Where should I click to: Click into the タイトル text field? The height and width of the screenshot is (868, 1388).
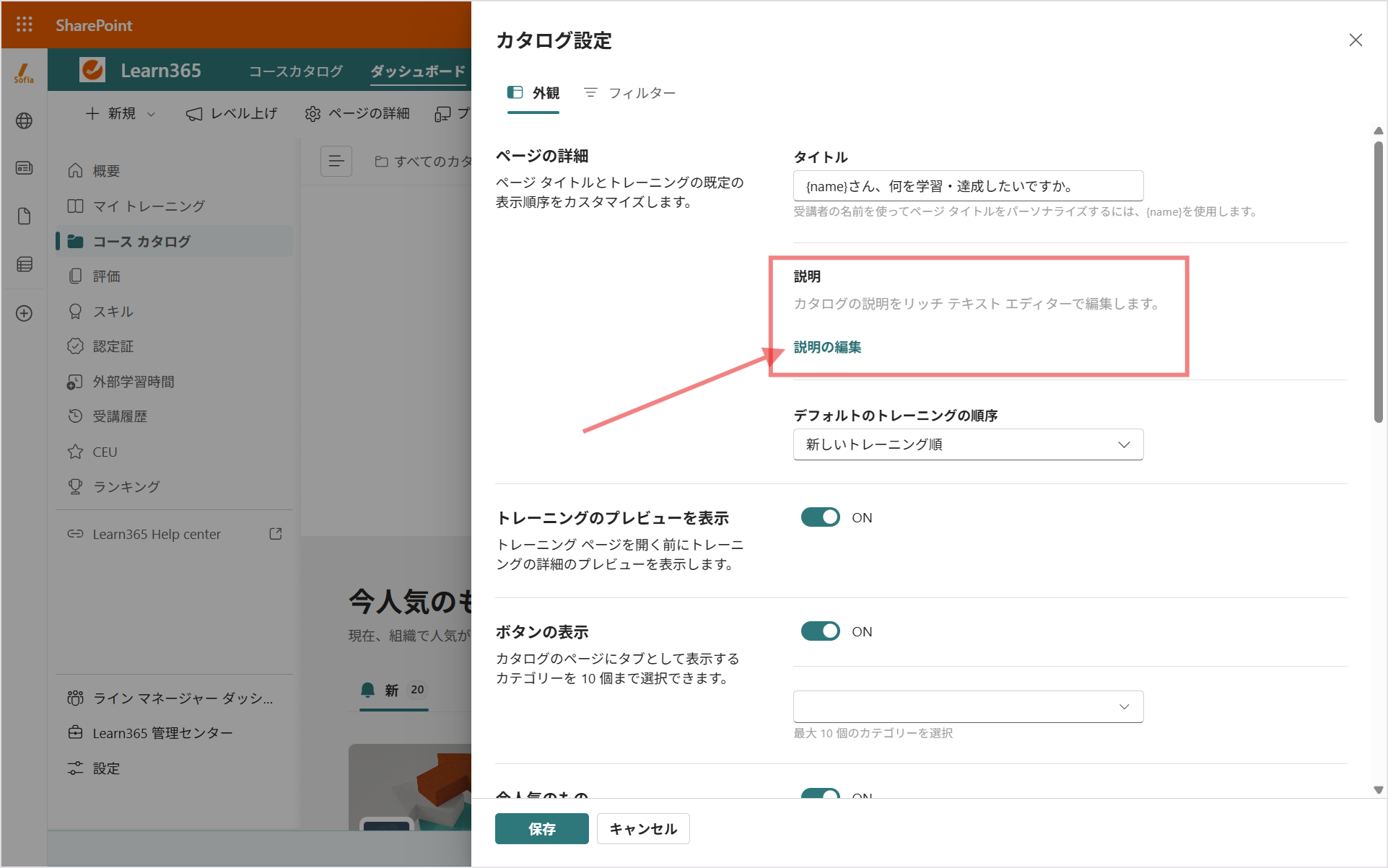pos(968,186)
